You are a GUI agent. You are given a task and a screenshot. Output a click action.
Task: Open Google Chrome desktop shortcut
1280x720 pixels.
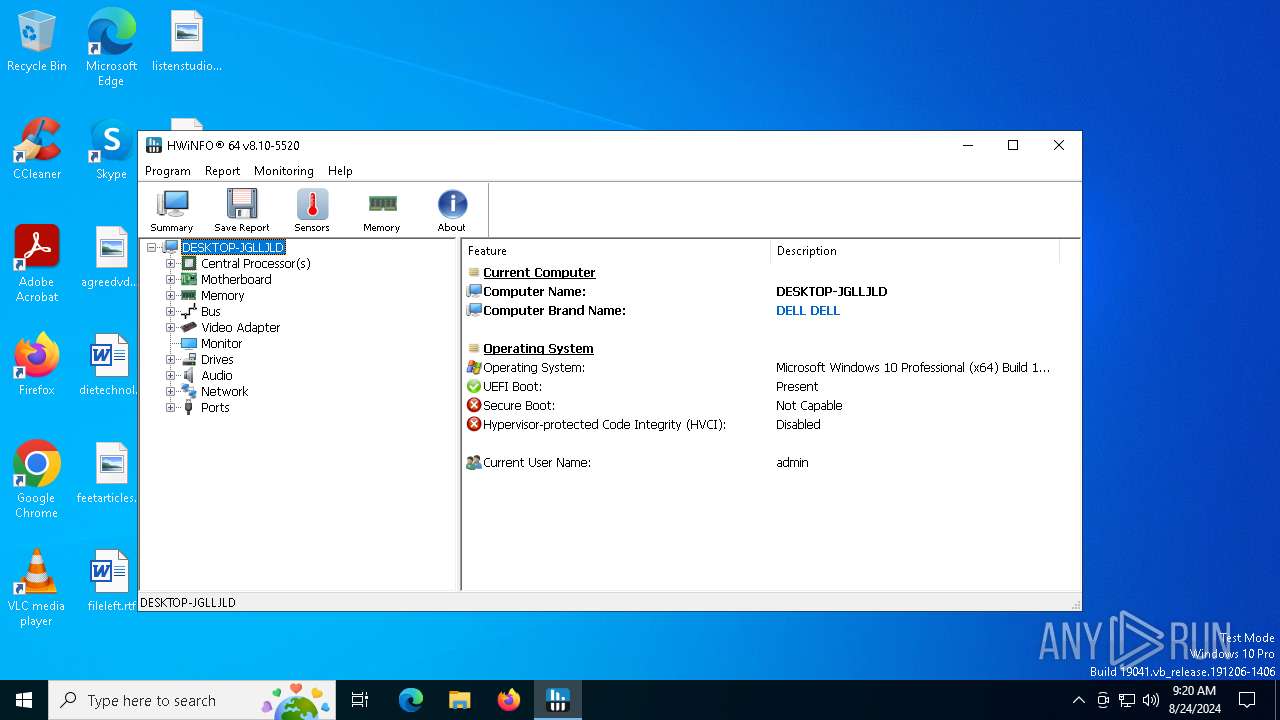point(37,480)
